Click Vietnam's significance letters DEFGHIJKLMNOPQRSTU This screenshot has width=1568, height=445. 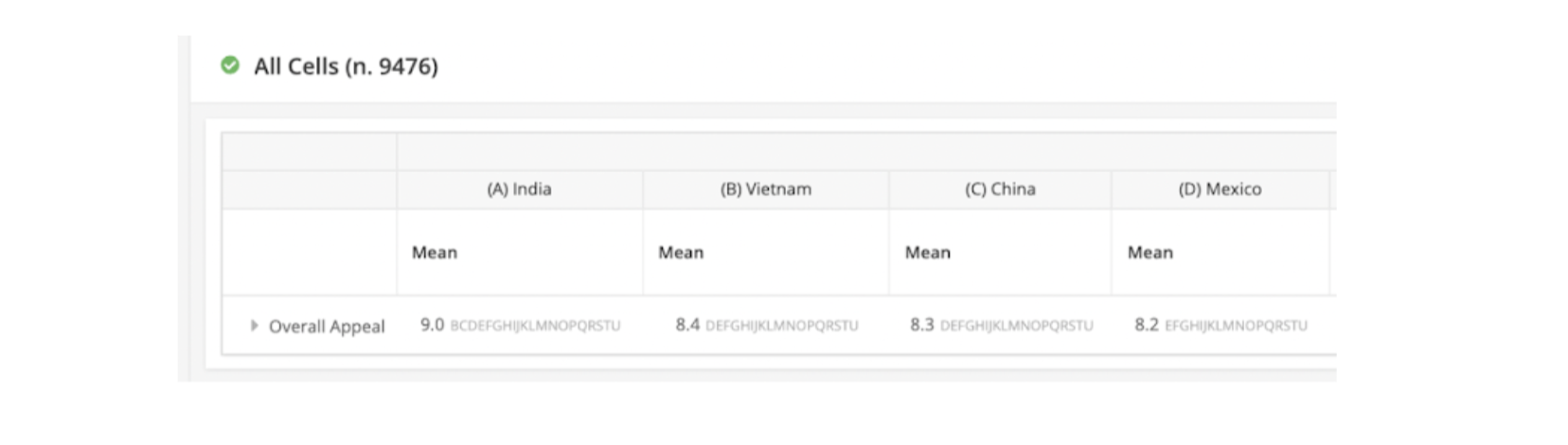click(x=782, y=326)
